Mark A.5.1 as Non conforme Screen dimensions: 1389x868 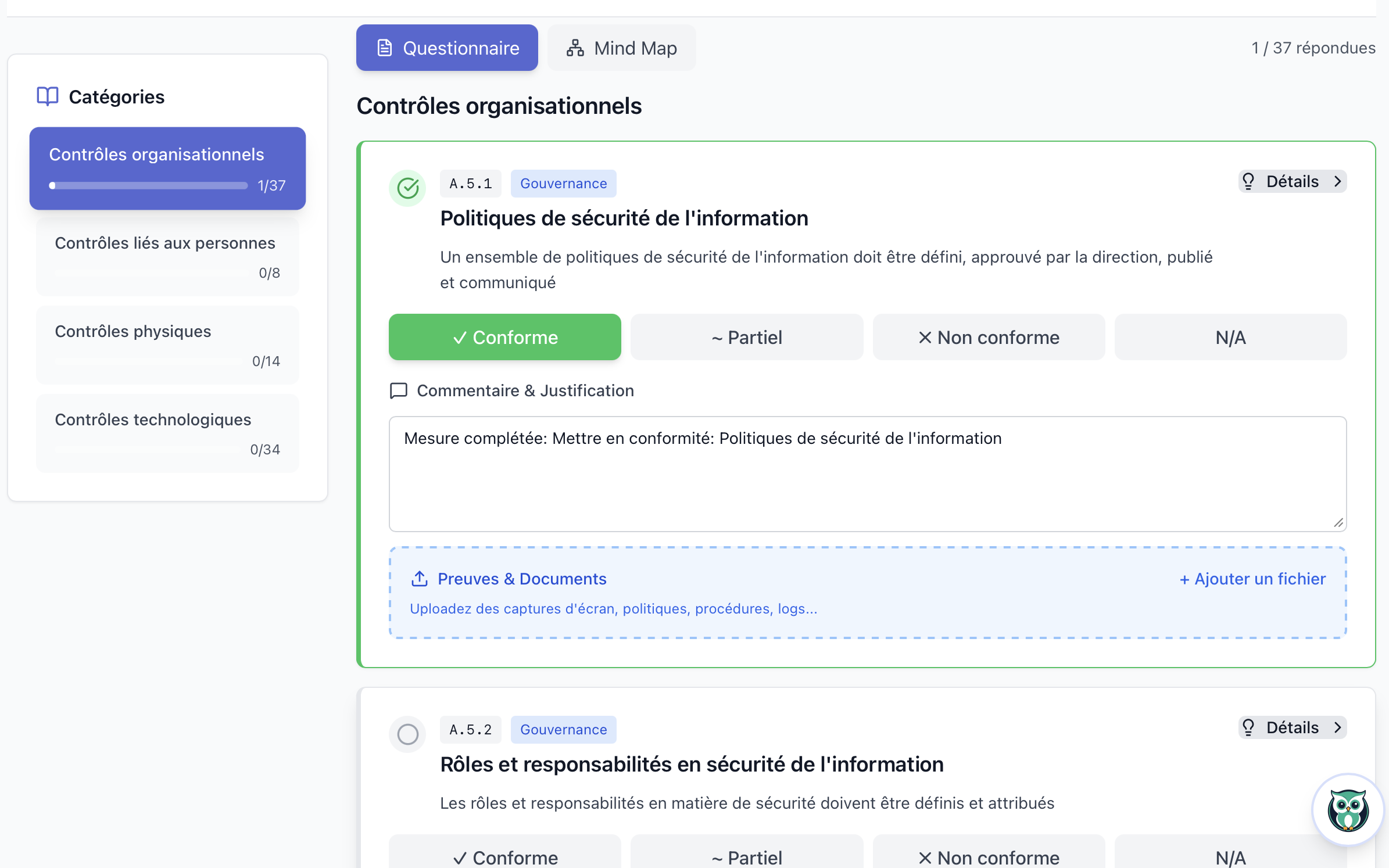point(989,337)
